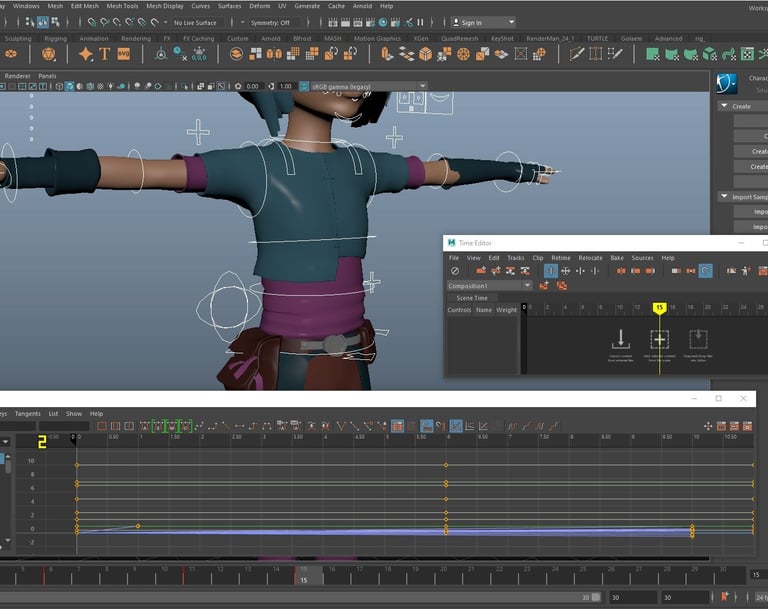Click the text tool 'T' icon in the shelf

tap(104, 54)
